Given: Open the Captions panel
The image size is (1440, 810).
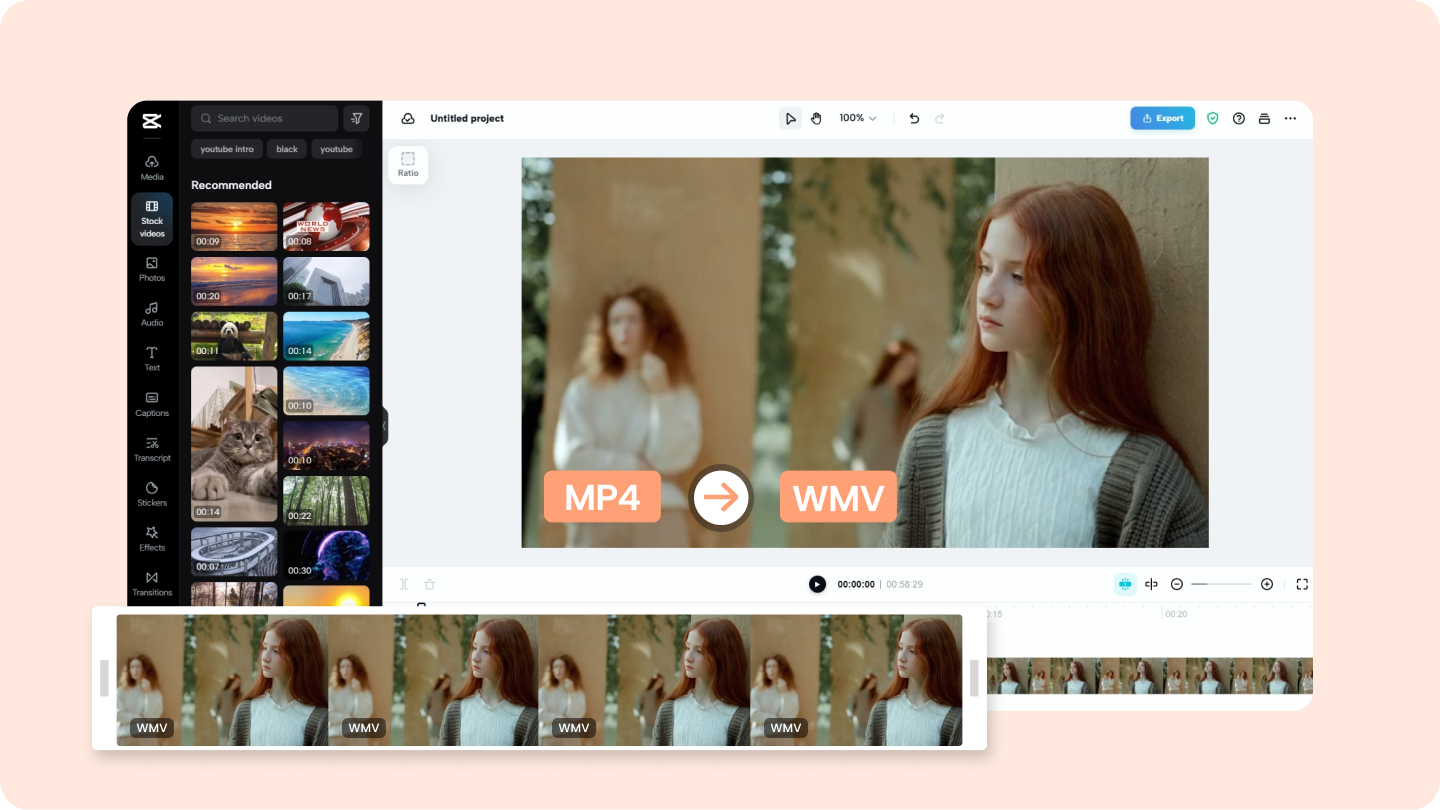Looking at the screenshot, I should (x=152, y=404).
